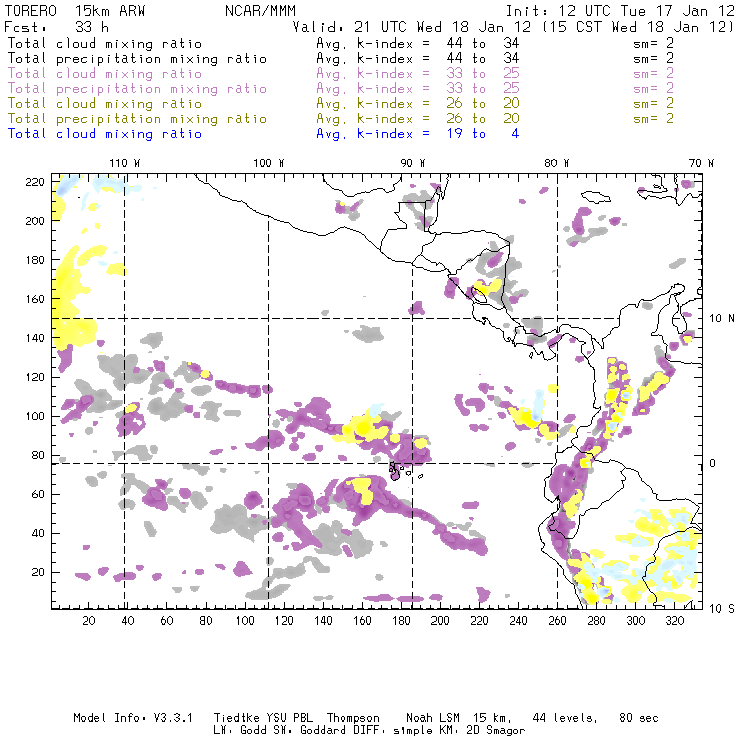This screenshot has width=740, height=740.
Task: Click the '320' horizontal axis tick label
Action: tap(674, 621)
